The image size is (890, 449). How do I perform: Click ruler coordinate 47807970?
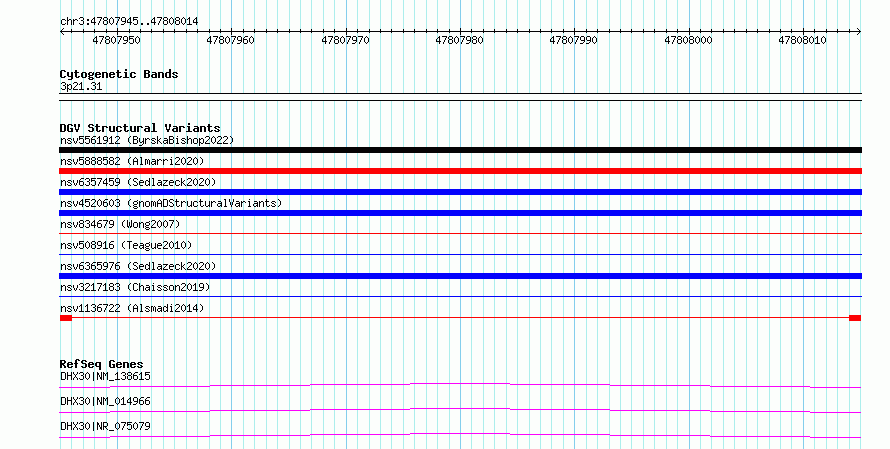pos(345,40)
